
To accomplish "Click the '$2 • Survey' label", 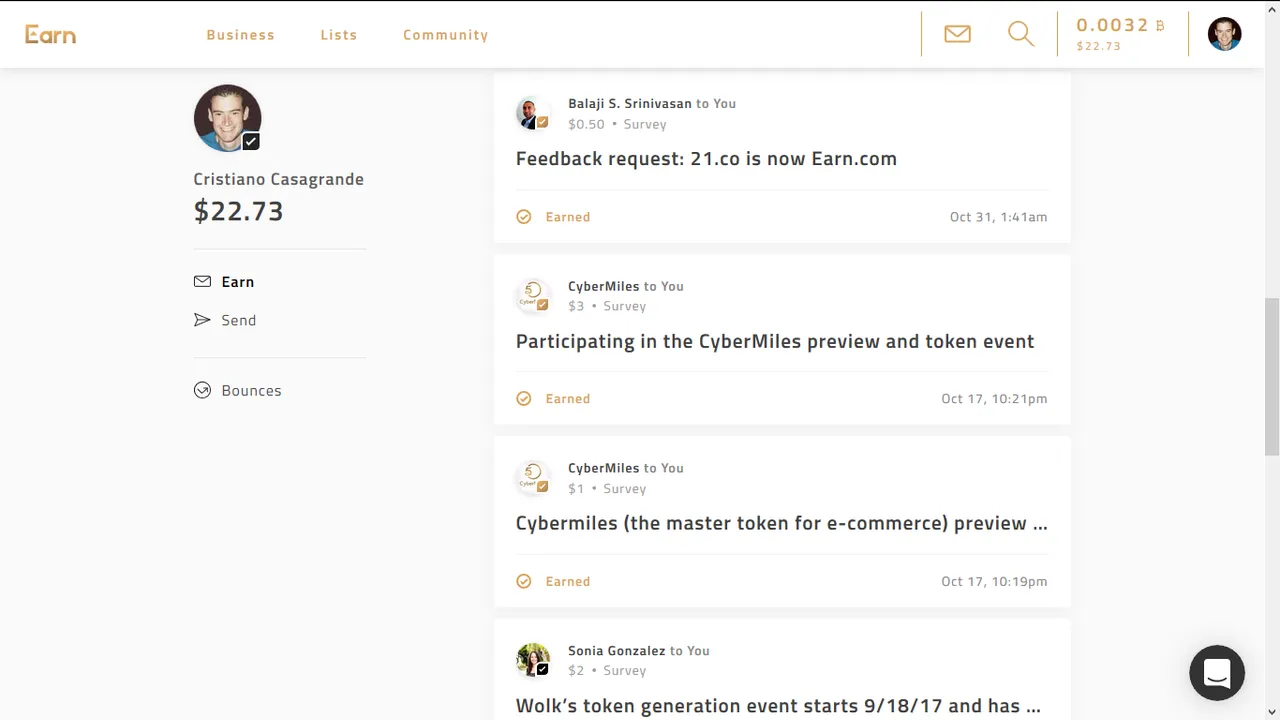I will pos(607,671).
